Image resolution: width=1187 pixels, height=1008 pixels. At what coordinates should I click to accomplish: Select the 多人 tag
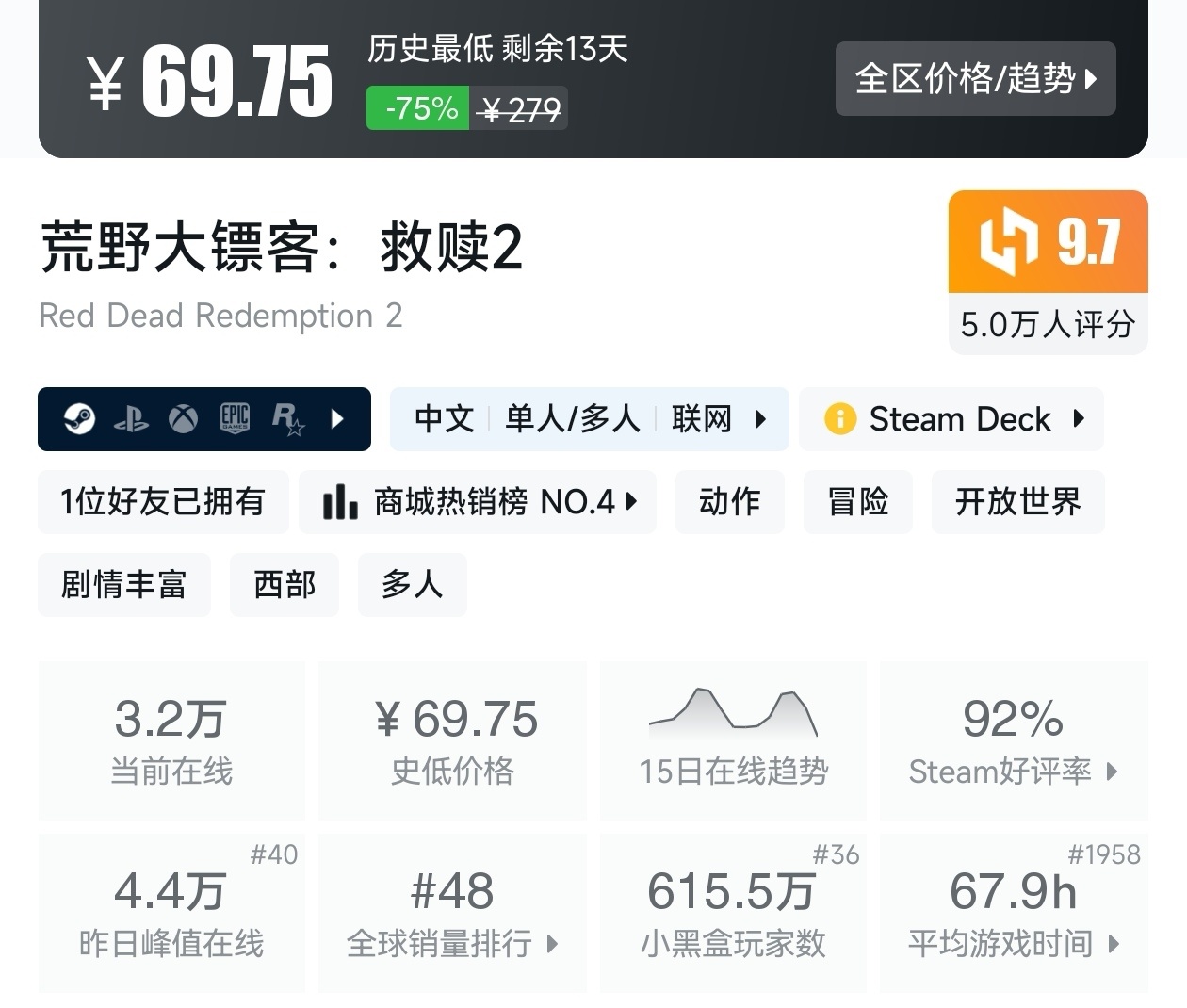[413, 585]
